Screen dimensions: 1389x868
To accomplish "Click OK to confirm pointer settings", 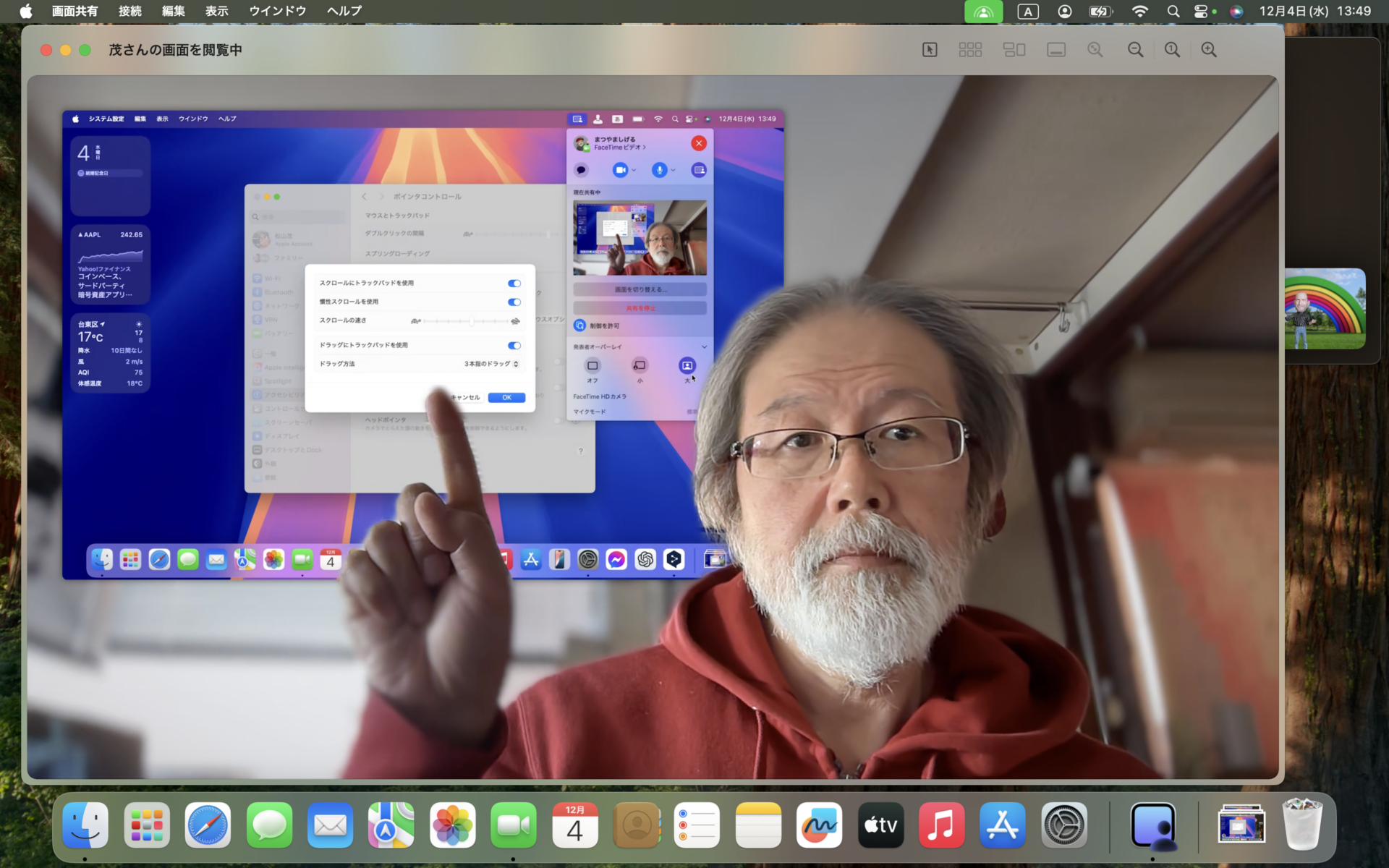I will click(507, 397).
